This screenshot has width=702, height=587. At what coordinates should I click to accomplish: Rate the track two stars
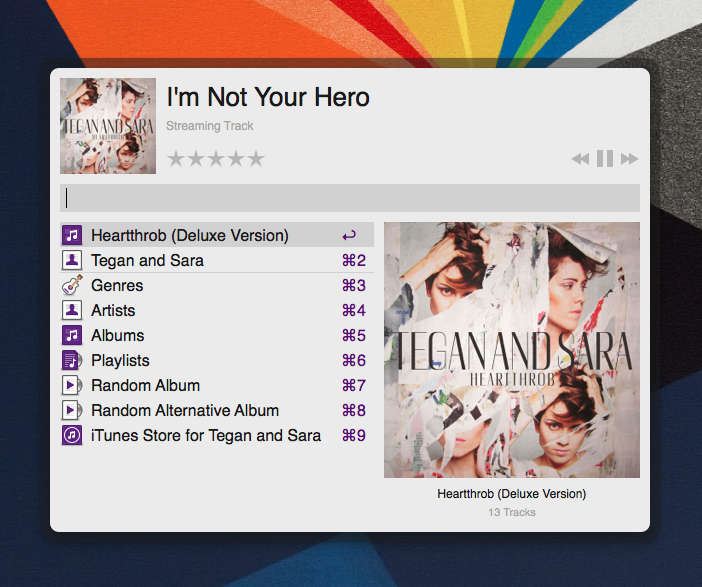coord(196,159)
